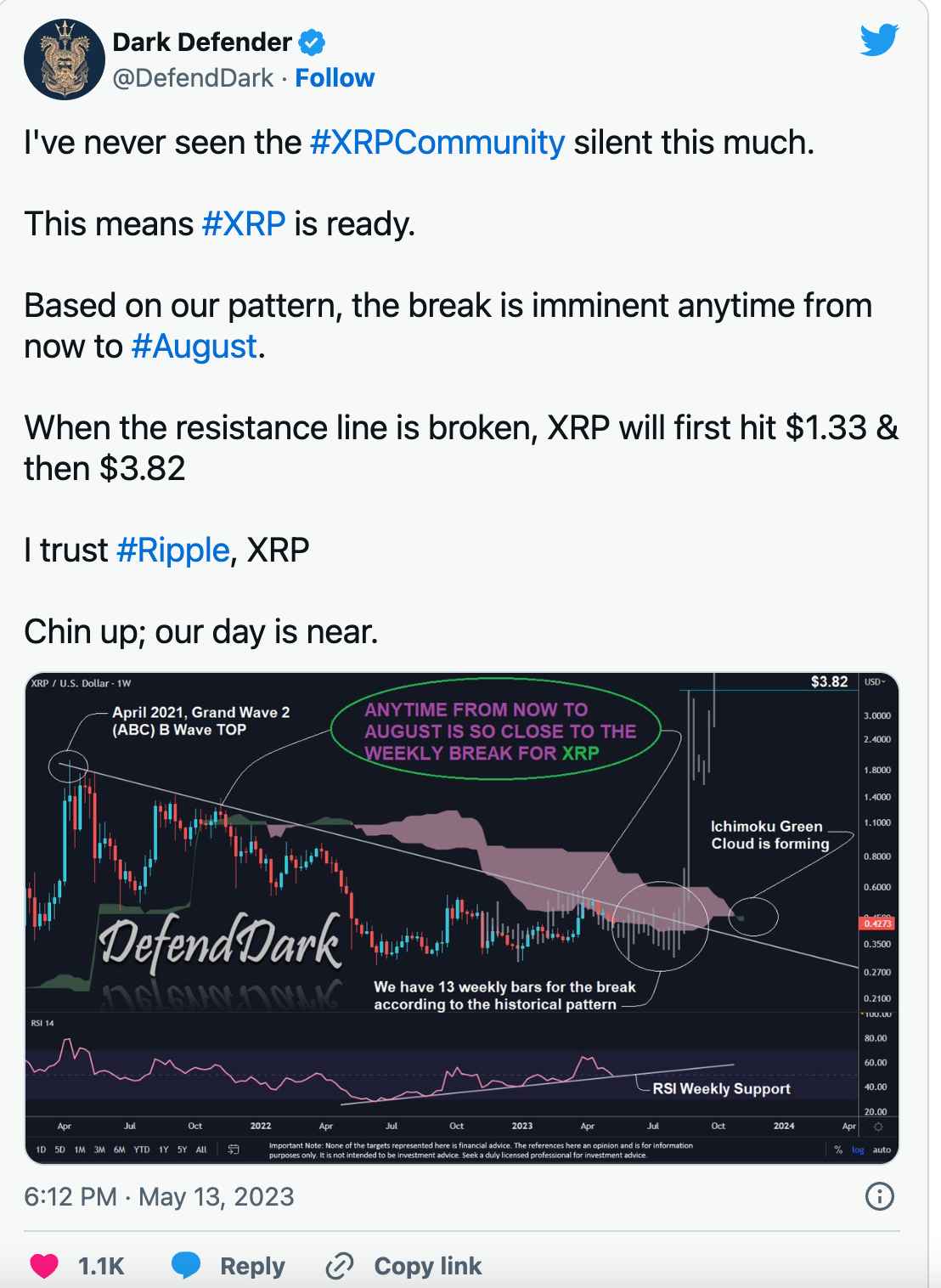Viewport: 941px width, 1288px height.
Task: Click the Twitter bird logo
Action: pyautogui.click(x=879, y=40)
